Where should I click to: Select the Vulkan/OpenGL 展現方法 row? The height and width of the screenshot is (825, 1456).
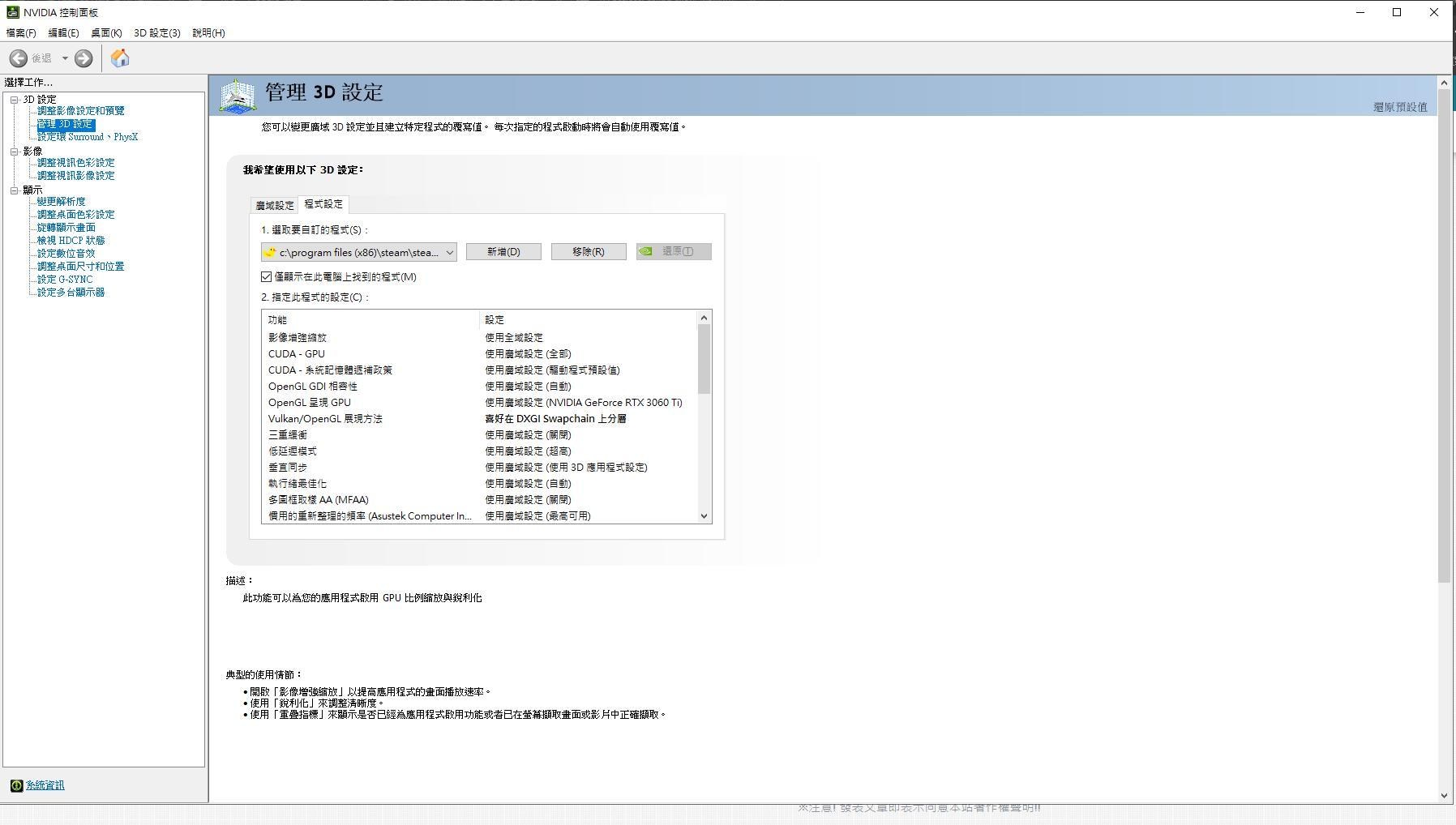[x=479, y=419]
